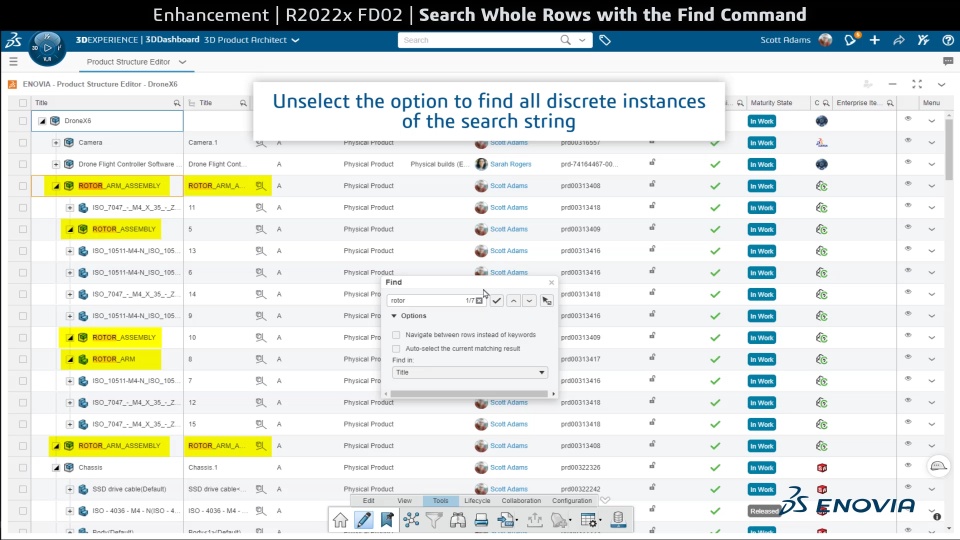Screen dimensions: 960x540
Task: Toggle eye visibility for DroneX6 row
Action: [908, 119]
